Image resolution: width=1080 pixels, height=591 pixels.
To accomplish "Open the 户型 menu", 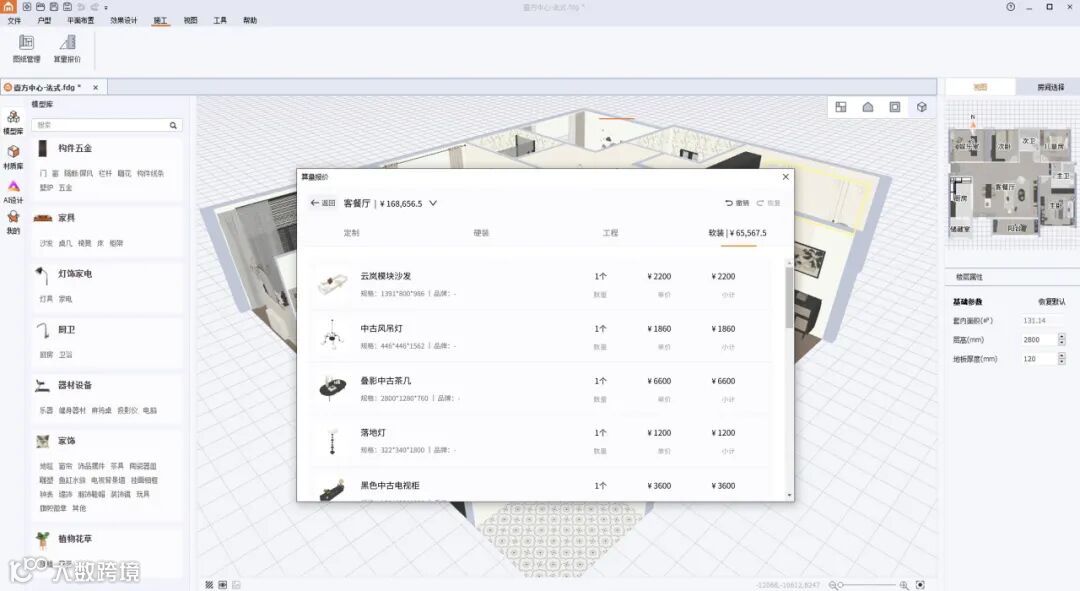I will (44, 21).
